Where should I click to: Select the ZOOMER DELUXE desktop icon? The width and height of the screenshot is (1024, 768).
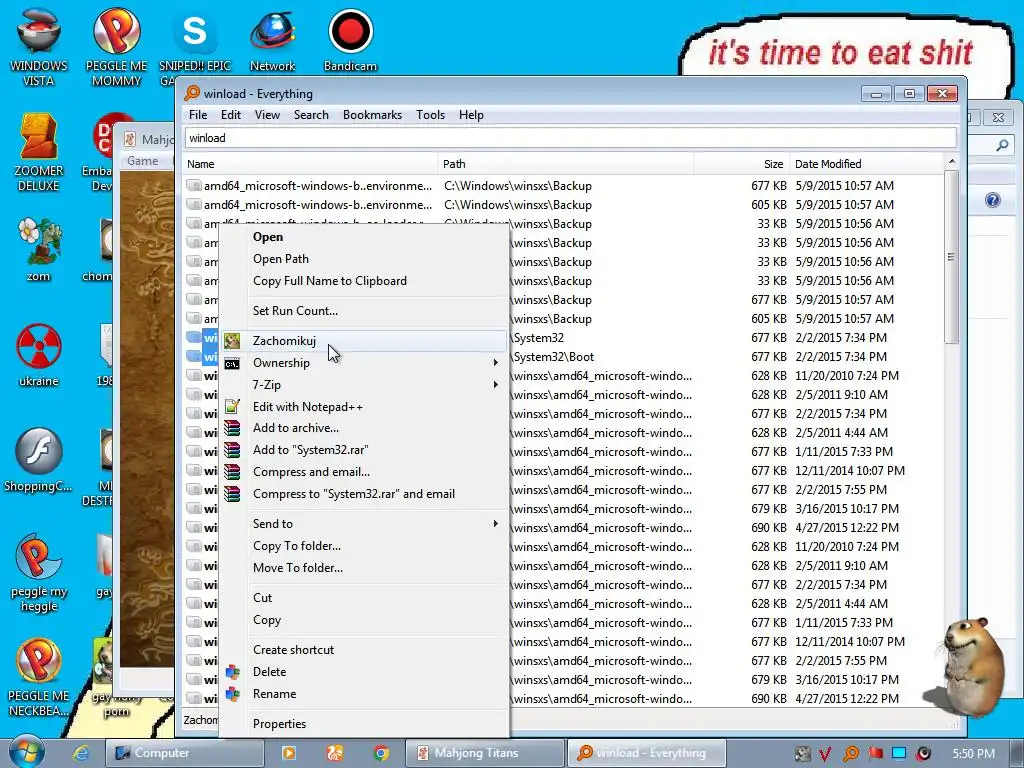pyautogui.click(x=39, y=153)
